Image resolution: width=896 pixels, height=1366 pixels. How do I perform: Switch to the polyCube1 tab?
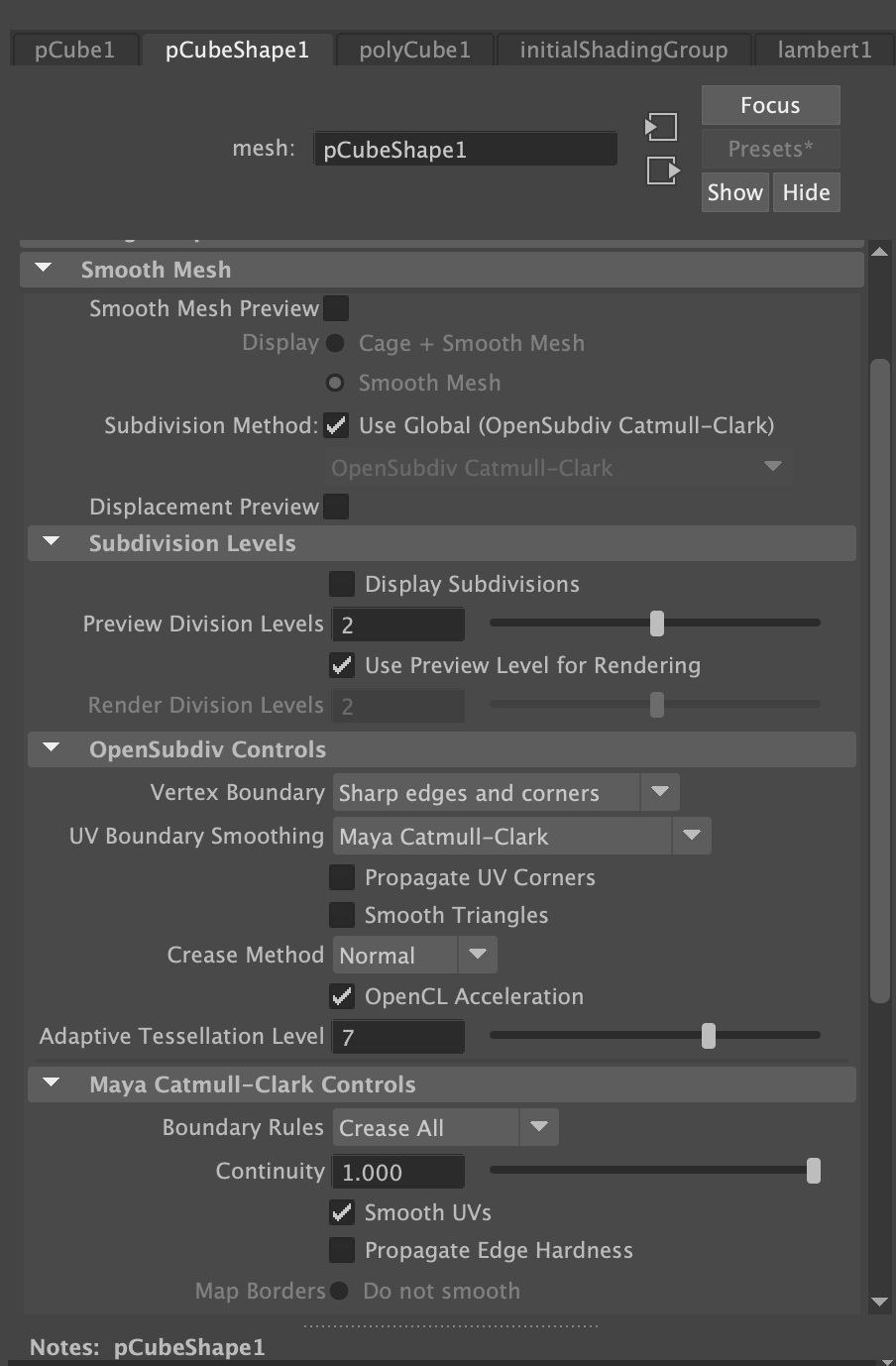point(413,49)
